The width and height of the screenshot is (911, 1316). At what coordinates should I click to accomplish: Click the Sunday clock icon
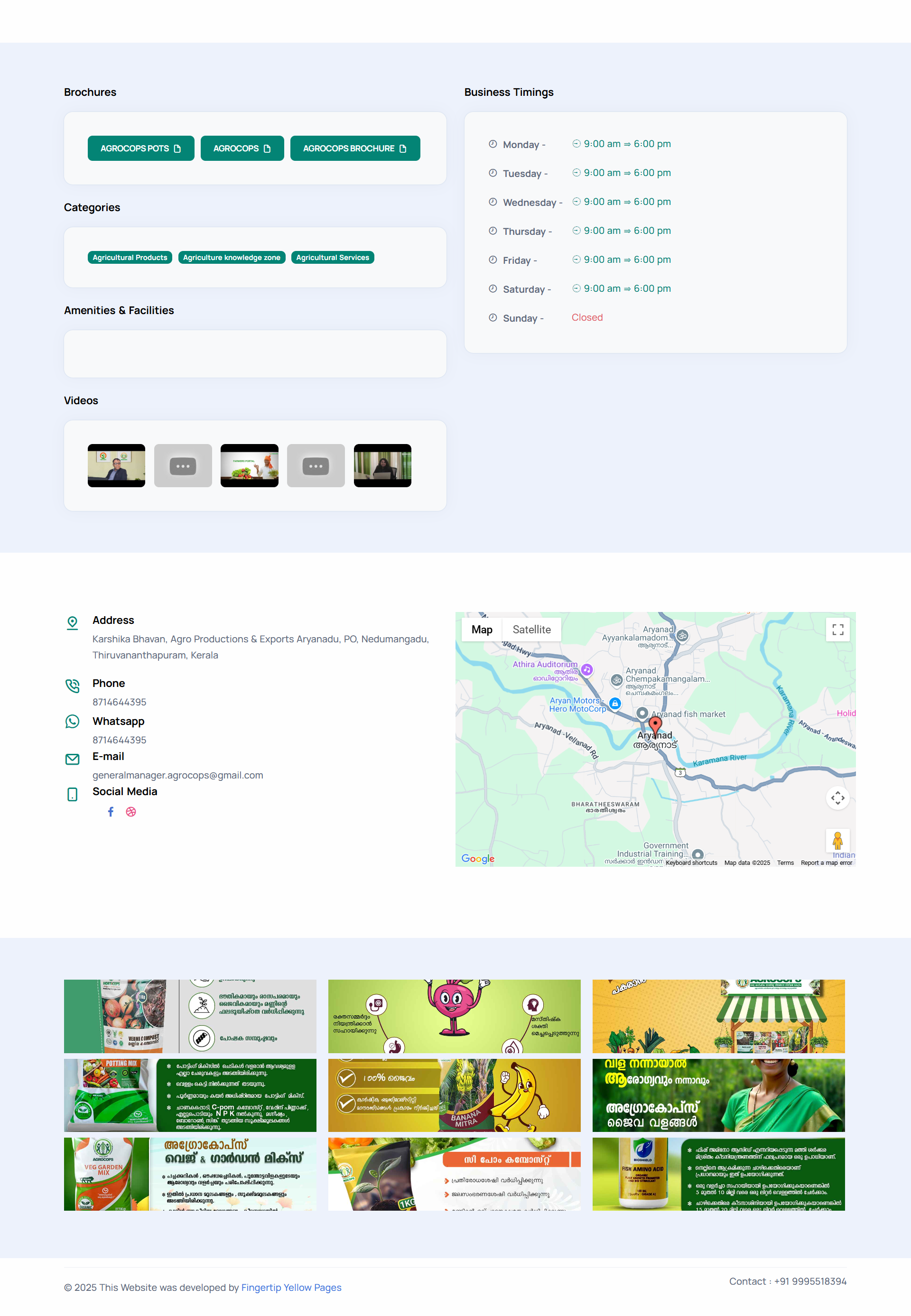pos(493,317)
